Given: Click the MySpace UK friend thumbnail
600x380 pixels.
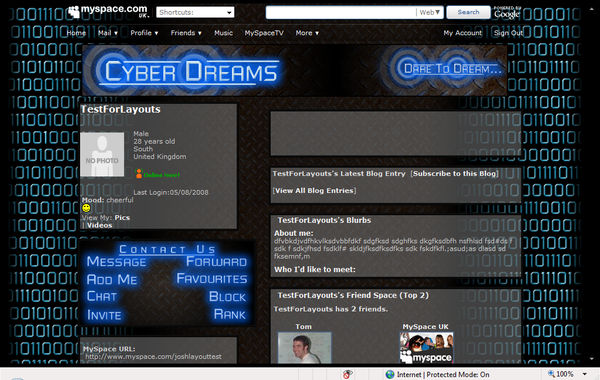Looking at the screenshot, I should (x=426, y=347).
